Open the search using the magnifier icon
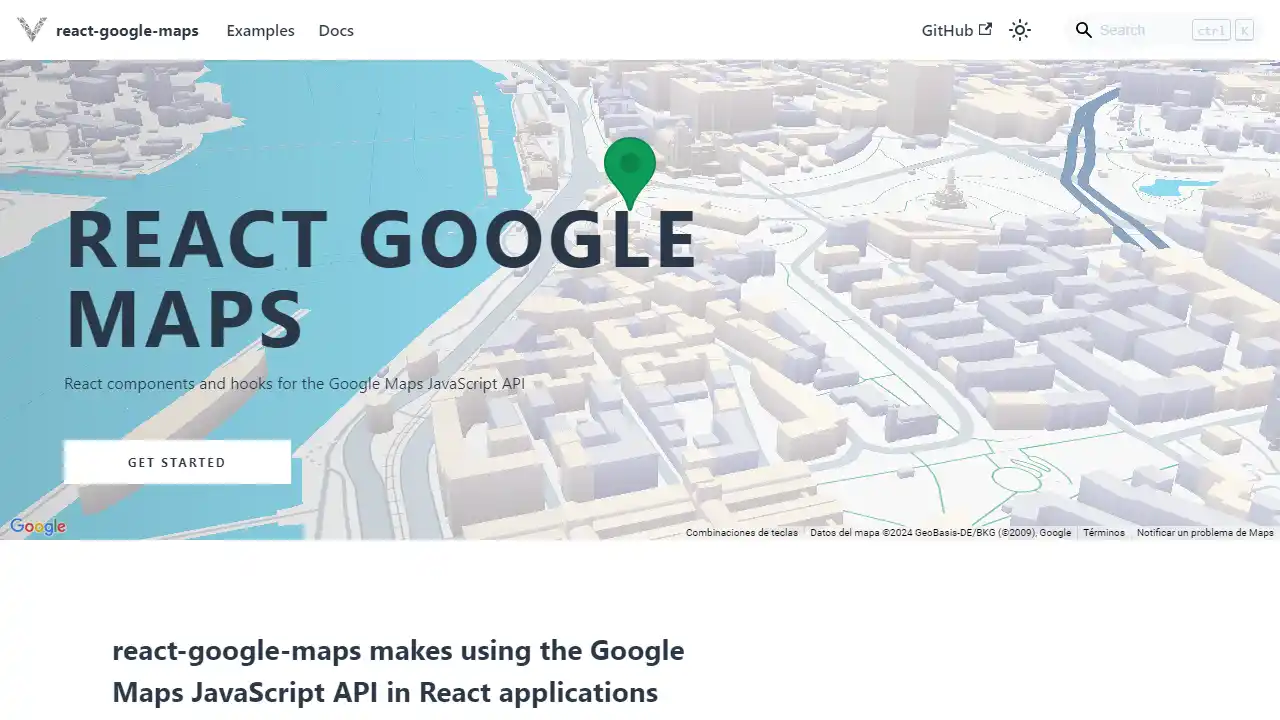Screen dimensions: 1280x720 (x=1083, y=30)
